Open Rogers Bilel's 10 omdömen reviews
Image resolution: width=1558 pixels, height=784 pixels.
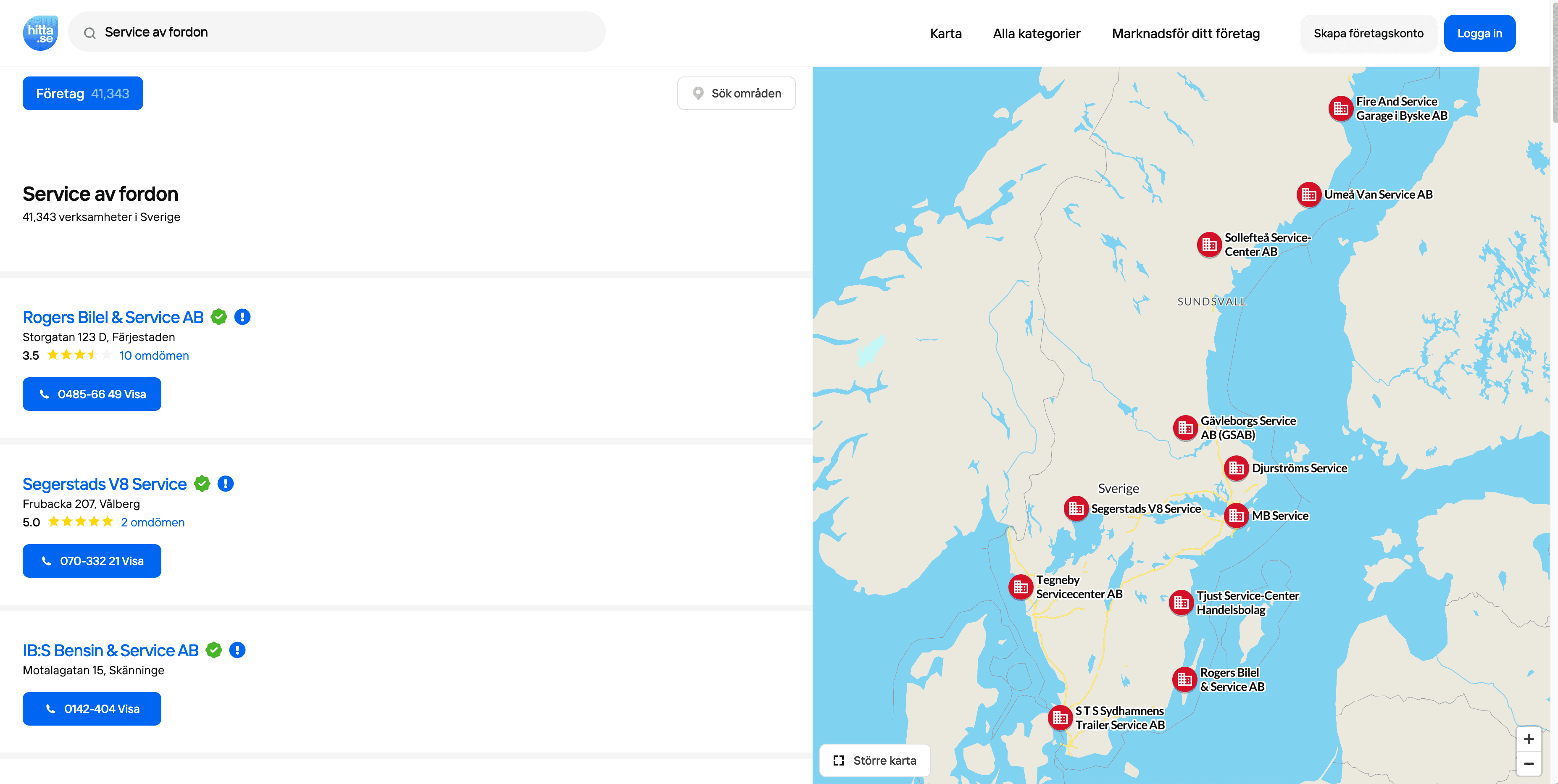[154, 356]
